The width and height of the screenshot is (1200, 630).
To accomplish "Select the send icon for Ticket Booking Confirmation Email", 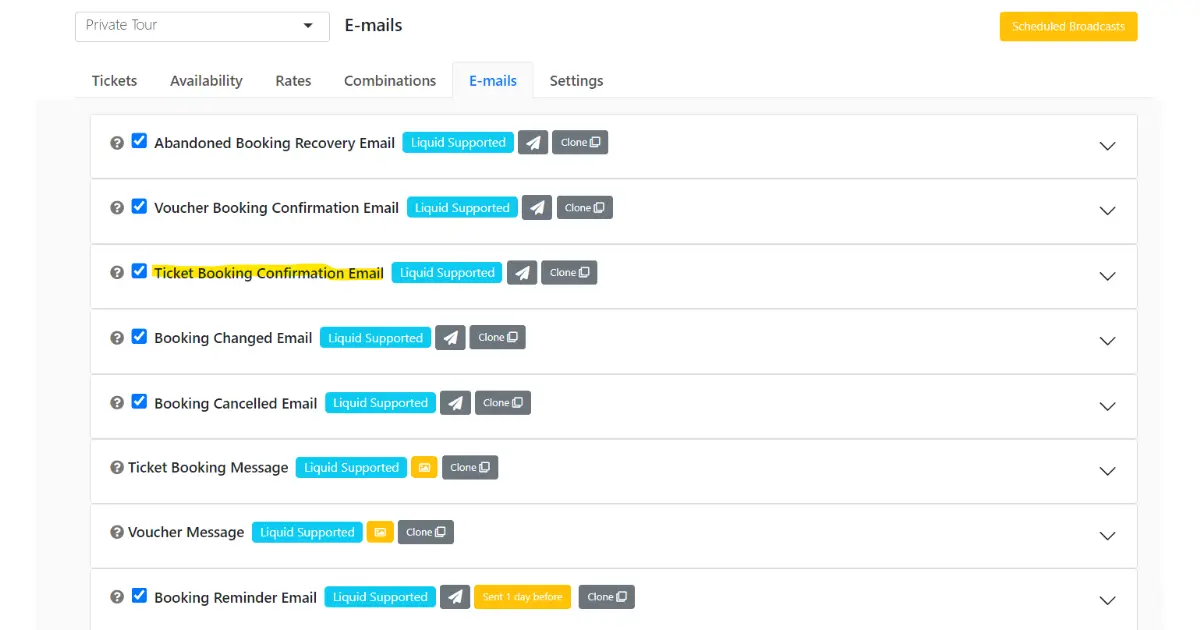I will (522, 272).
